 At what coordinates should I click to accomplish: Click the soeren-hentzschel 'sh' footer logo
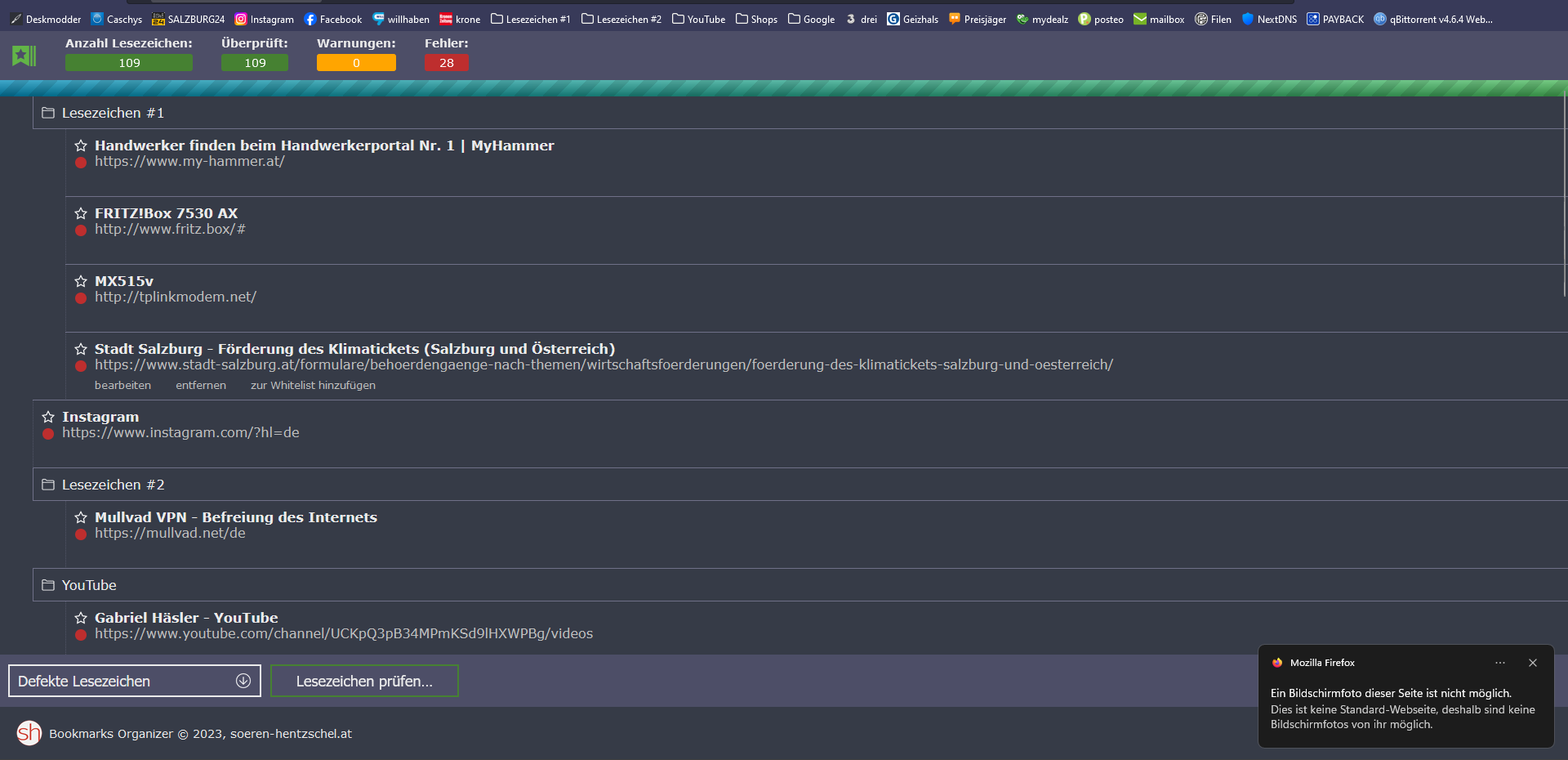point(29,733)
